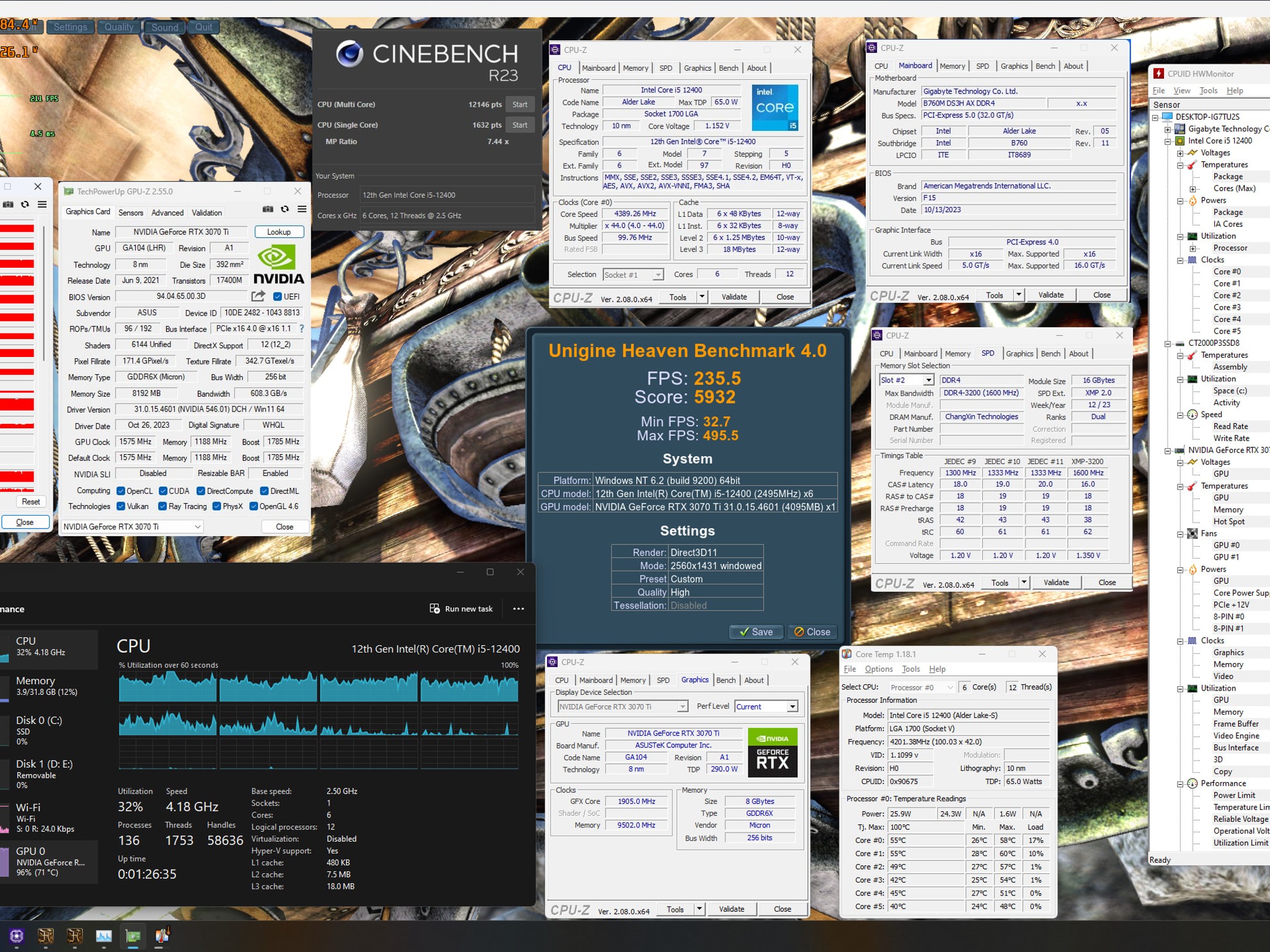Open Task Manager three-dot more options
Screen dimensions: 1270x952
tap(518, 609)
